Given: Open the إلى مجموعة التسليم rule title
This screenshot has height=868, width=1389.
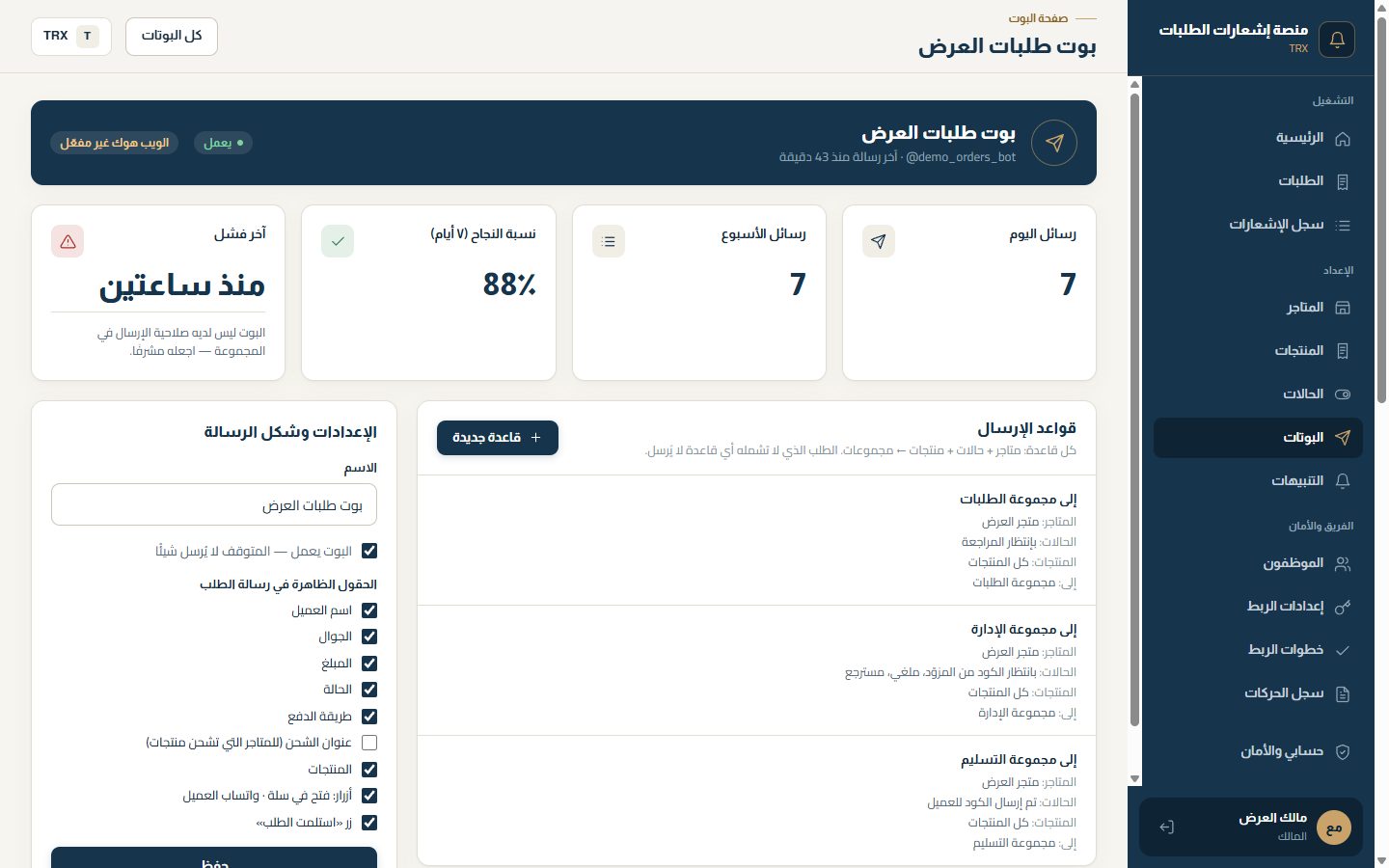Looking at the screenshot, I should pos(1019,759).
